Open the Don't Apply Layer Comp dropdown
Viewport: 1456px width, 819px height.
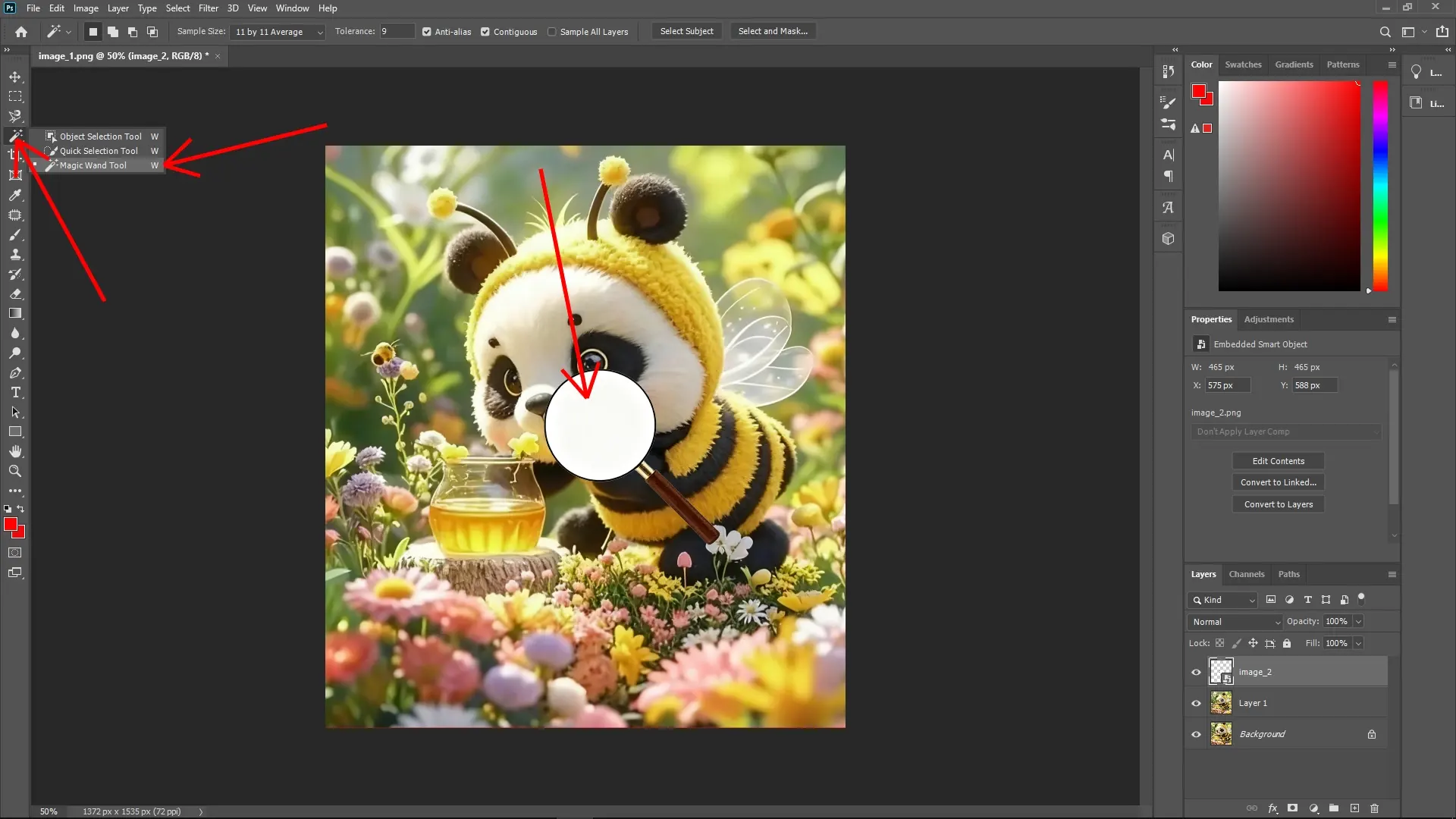click(x=1284, y=431)
